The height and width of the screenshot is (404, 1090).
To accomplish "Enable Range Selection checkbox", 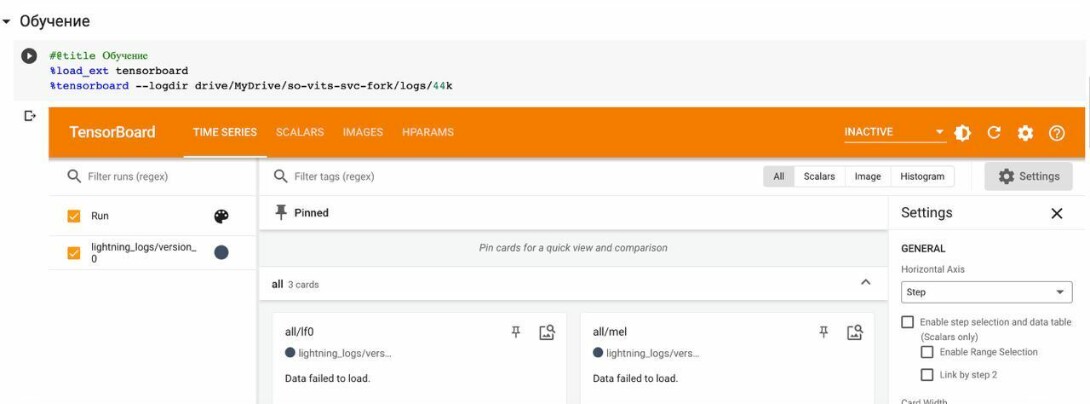I will click(927, 352).
